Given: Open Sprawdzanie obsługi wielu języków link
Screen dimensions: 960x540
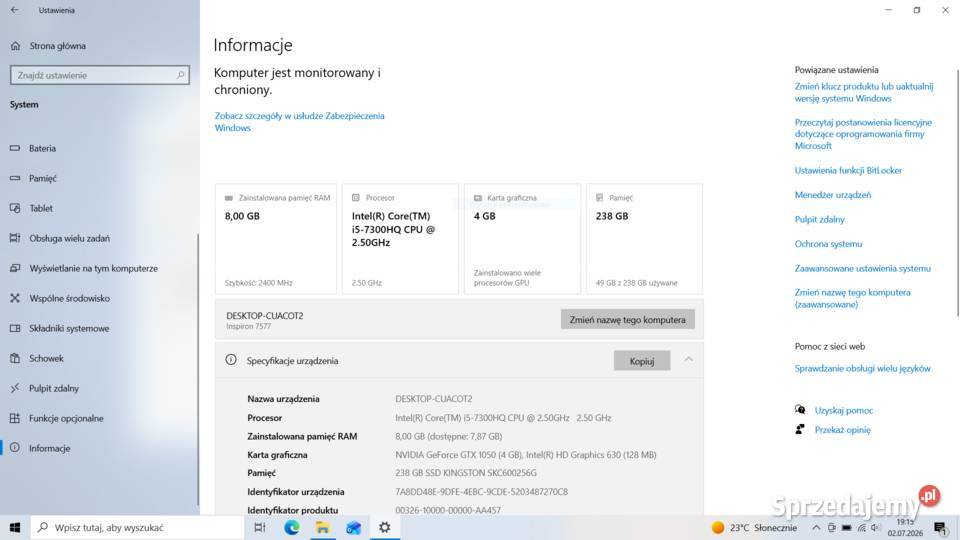Looking at the screenshot, I should (863, 369).
